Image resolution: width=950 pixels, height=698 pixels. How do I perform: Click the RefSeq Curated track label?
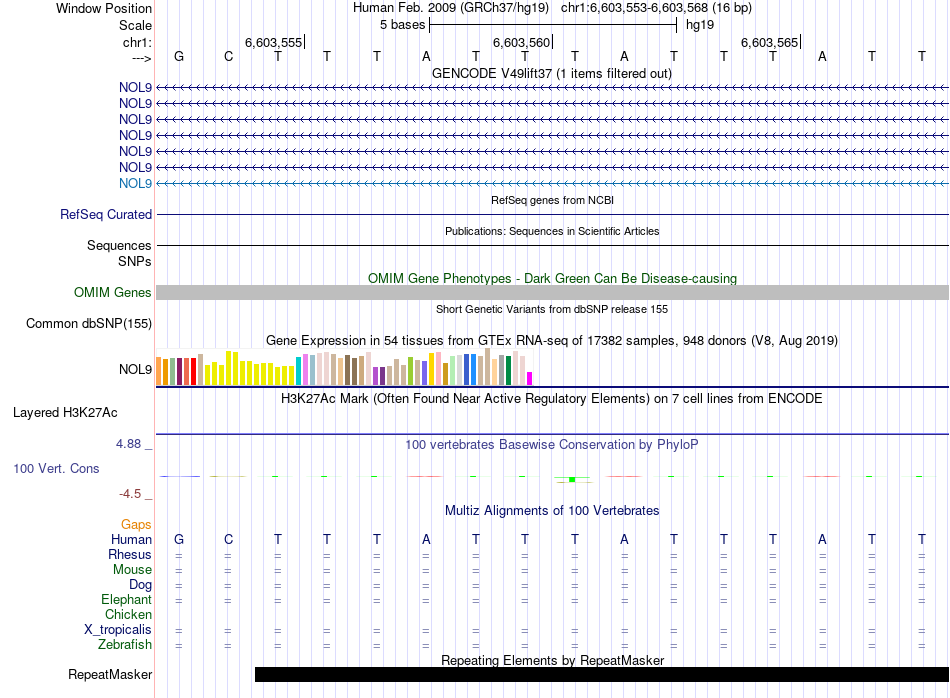[x=106, y=214]
